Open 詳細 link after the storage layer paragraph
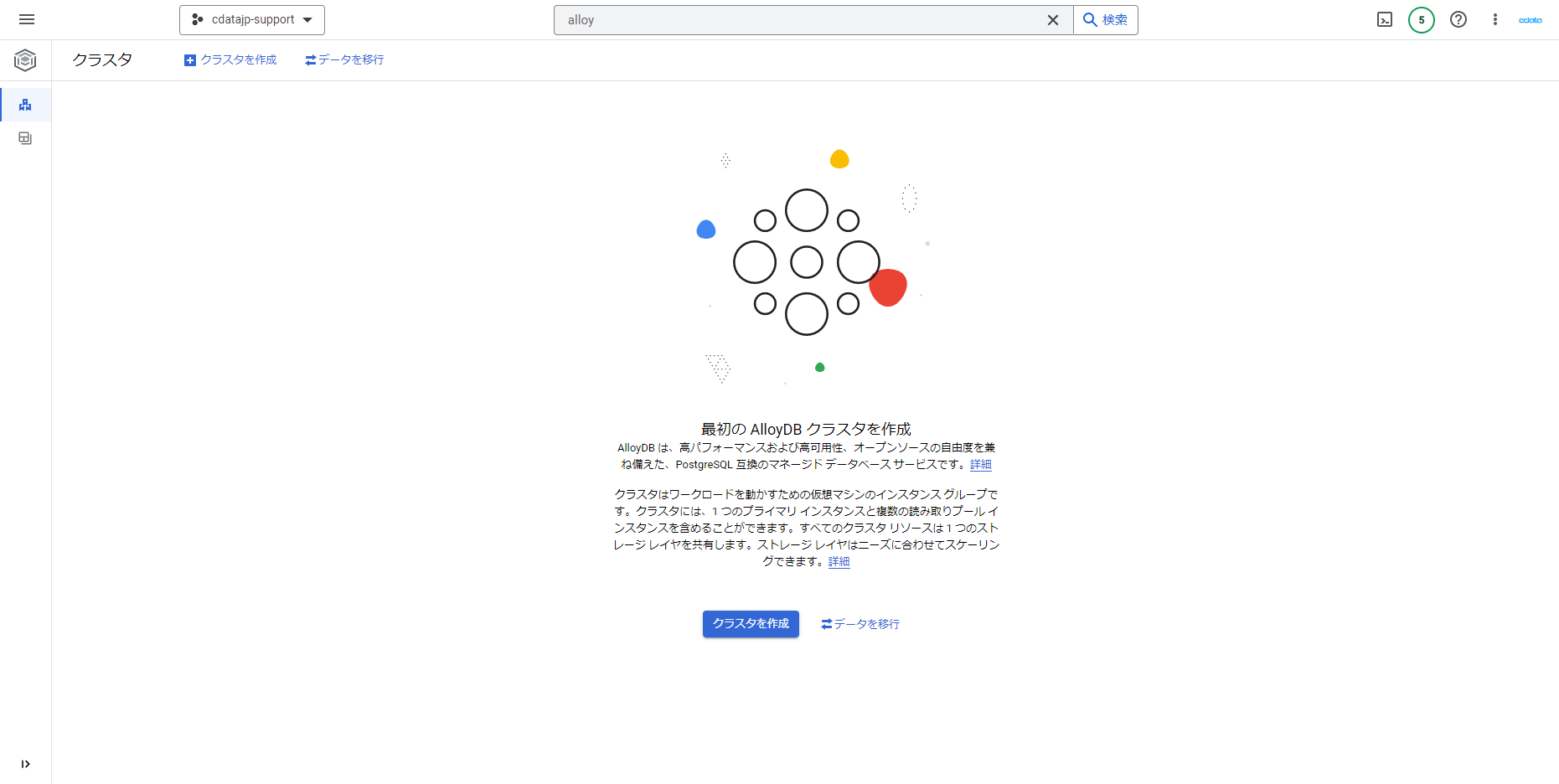 click(839, 562)
